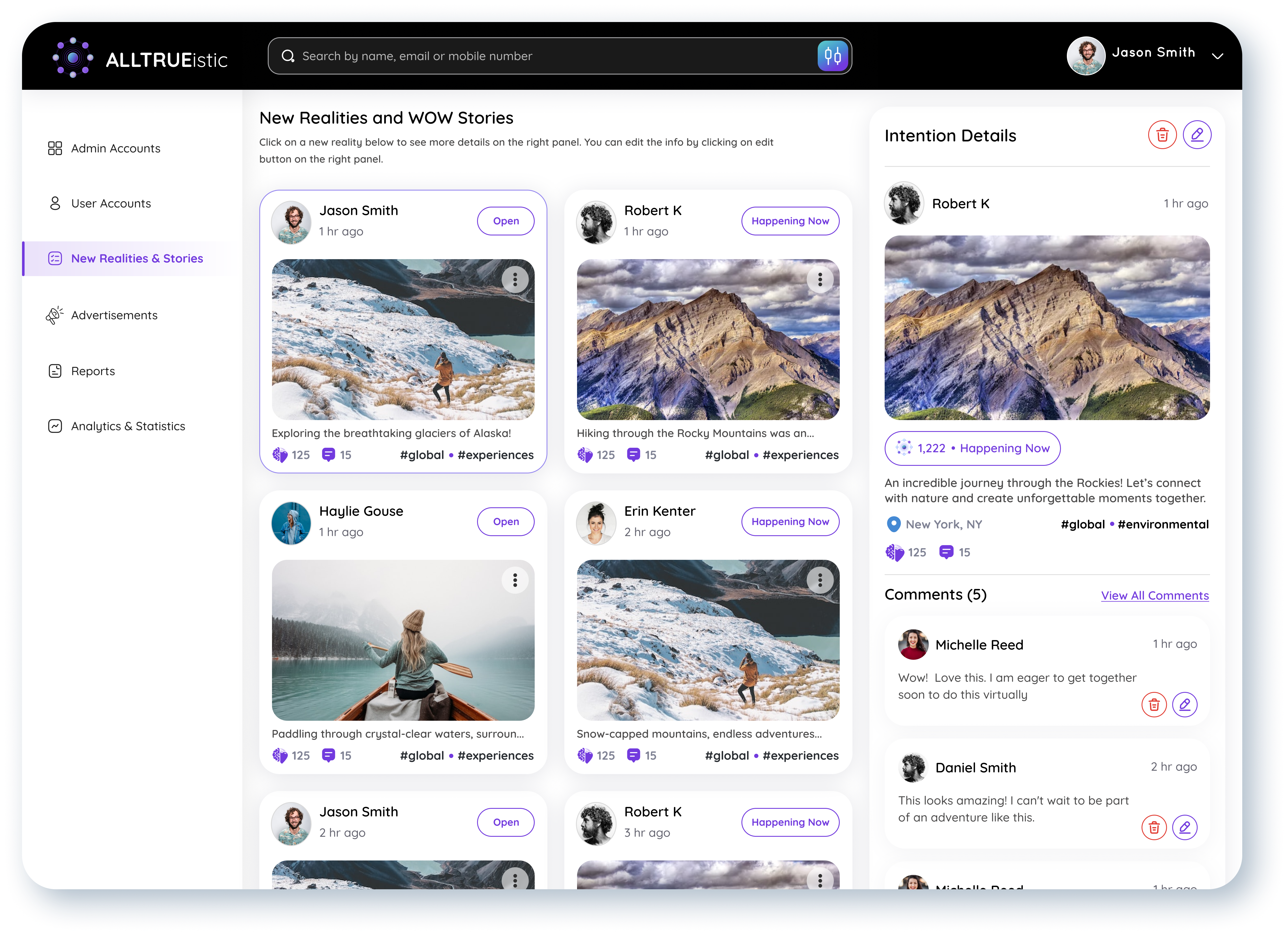Edit intention via pencil icon in Intention Details header
Viewport: 1288px width, 935px height.
1196,135
